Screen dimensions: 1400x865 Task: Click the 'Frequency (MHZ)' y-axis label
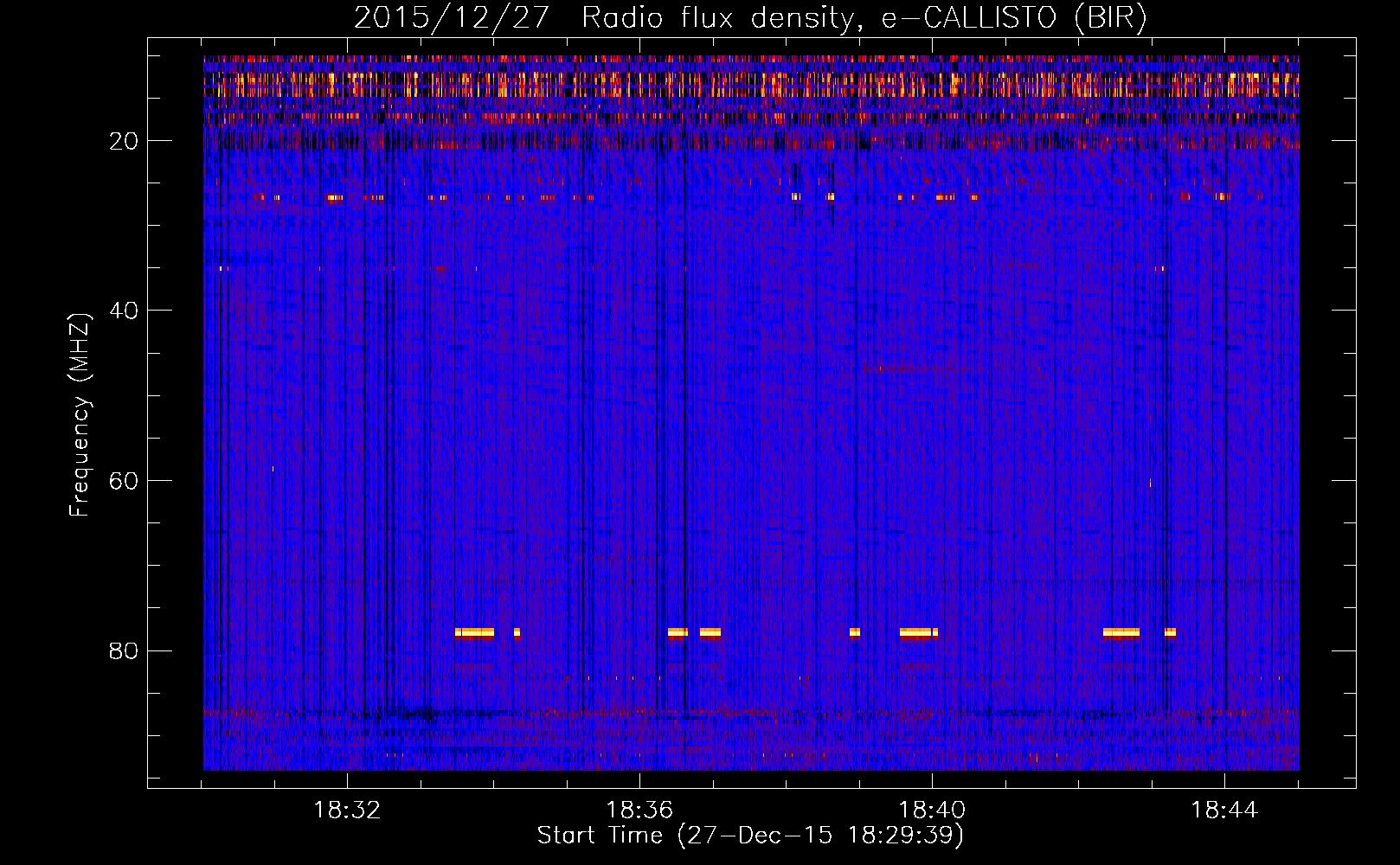80,415
